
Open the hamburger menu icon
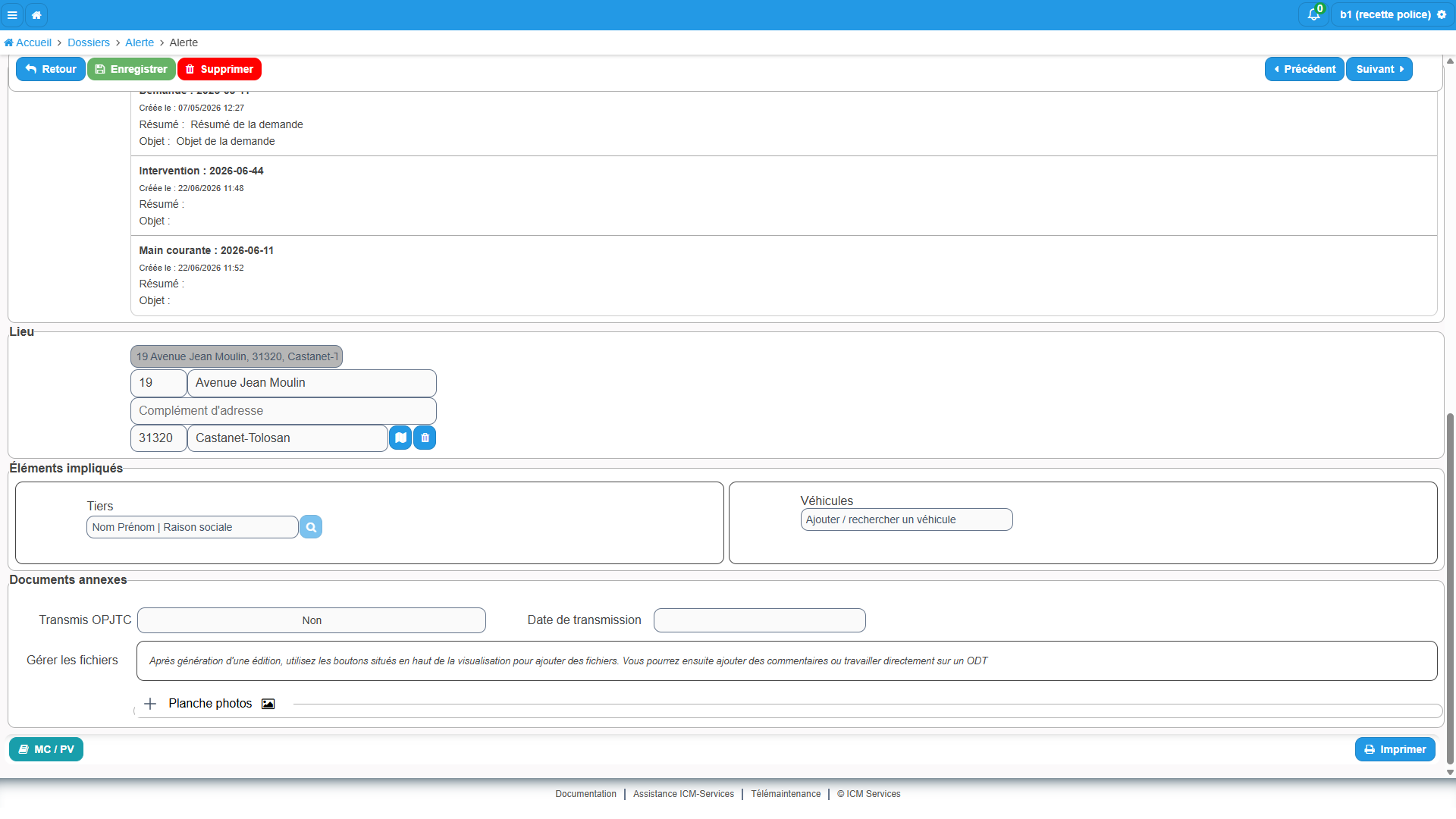(x=12, y=15)
